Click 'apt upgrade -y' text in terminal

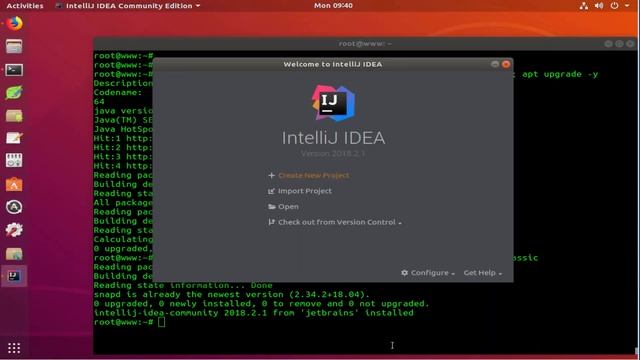tap(560, 74)
